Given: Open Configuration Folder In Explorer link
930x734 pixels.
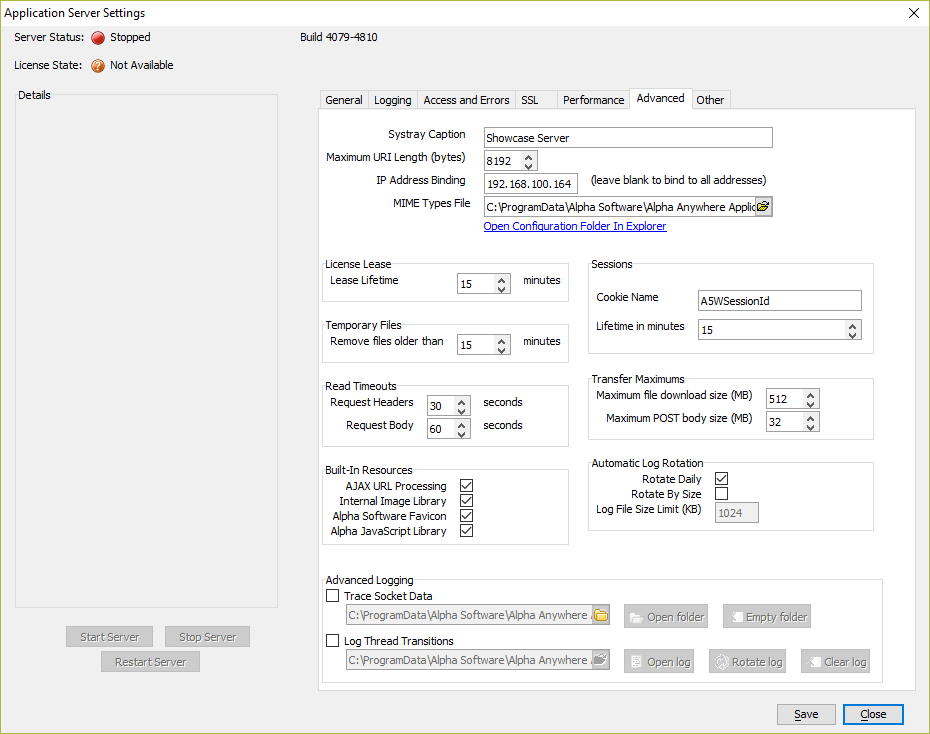Looking at the screenshot, I should 575,226.
